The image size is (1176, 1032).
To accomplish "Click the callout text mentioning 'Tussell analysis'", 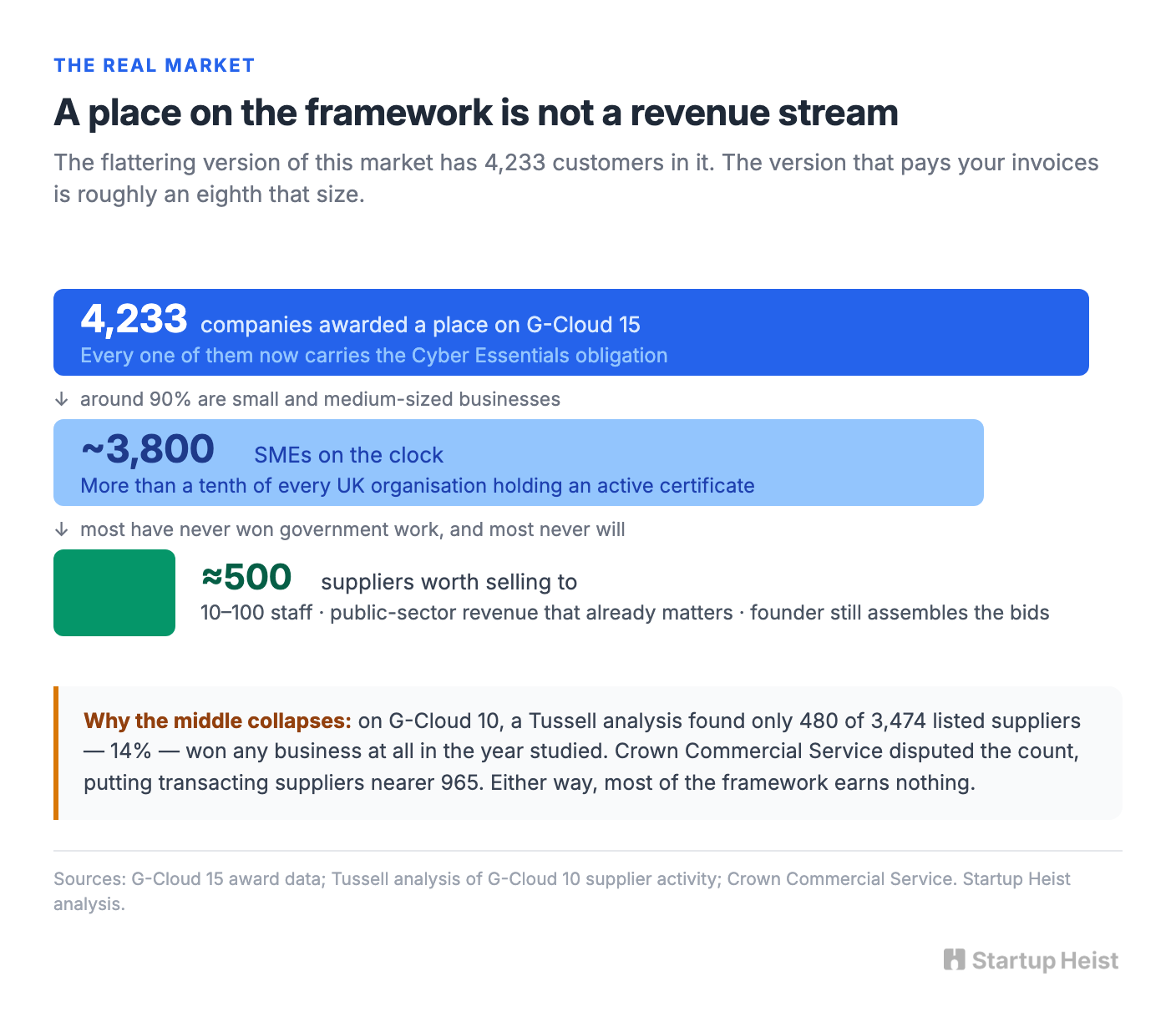I will coord(583,752).
